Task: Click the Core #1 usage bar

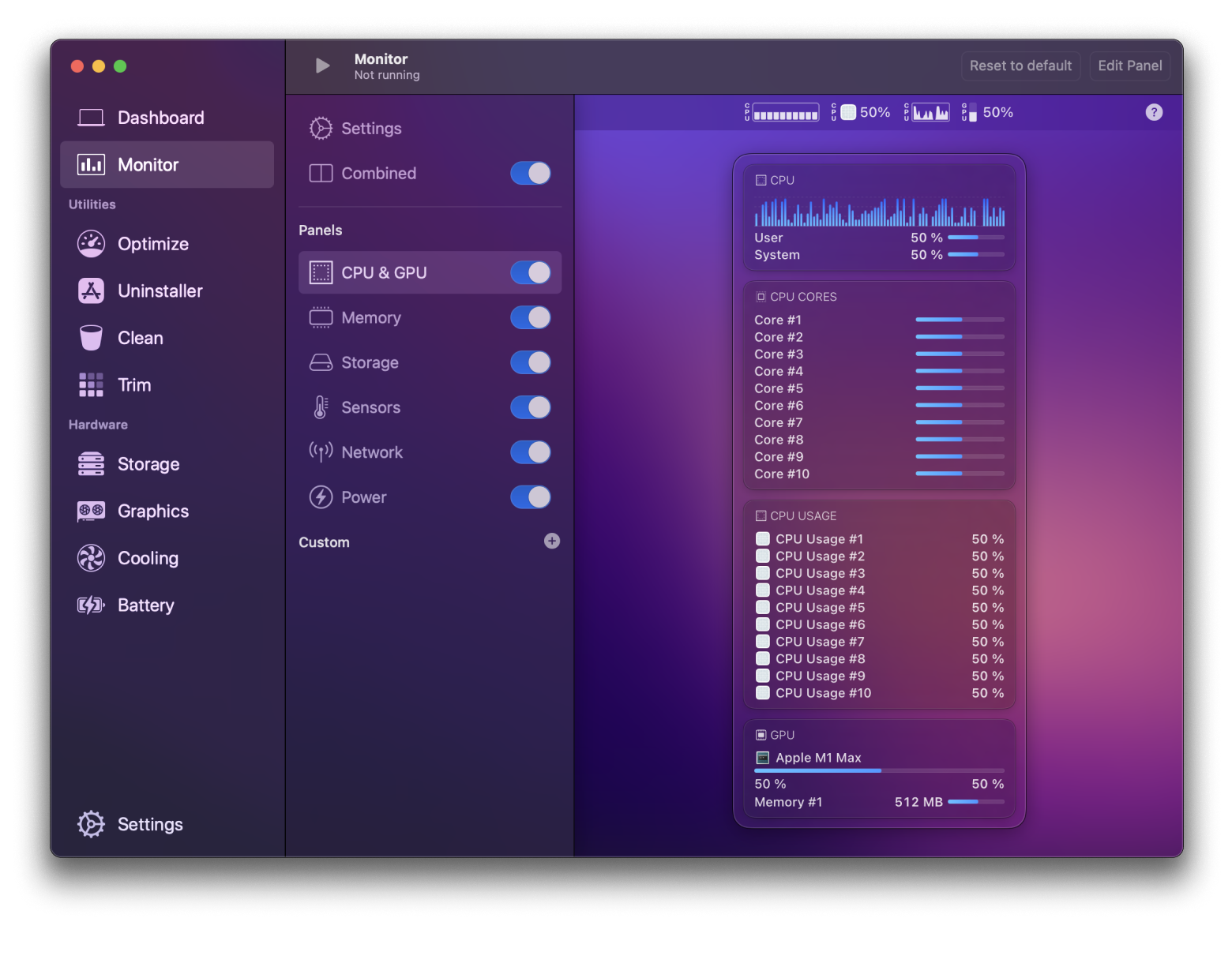Action: [x=960, y=320]
